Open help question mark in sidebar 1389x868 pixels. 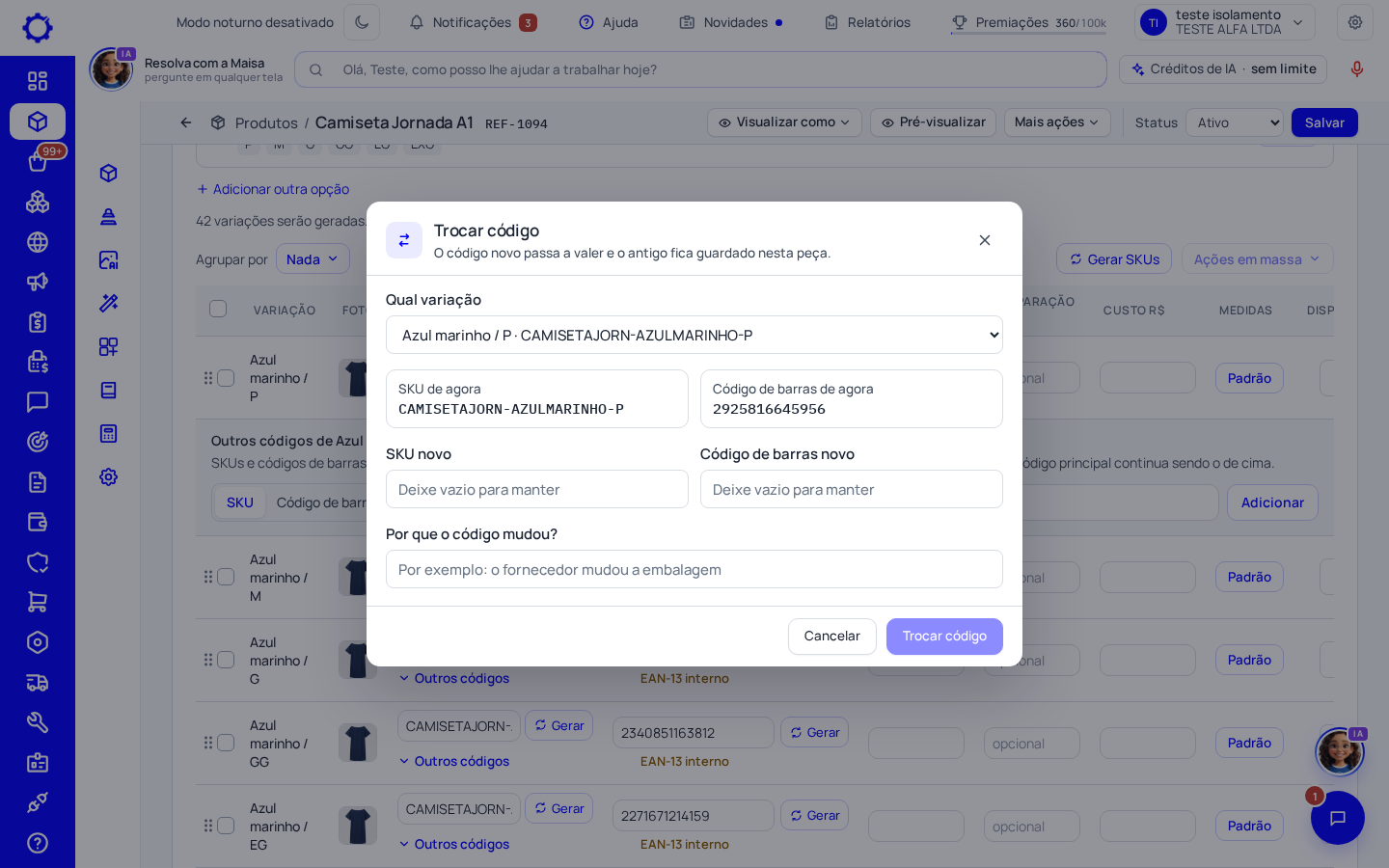(x=38, y=843)
